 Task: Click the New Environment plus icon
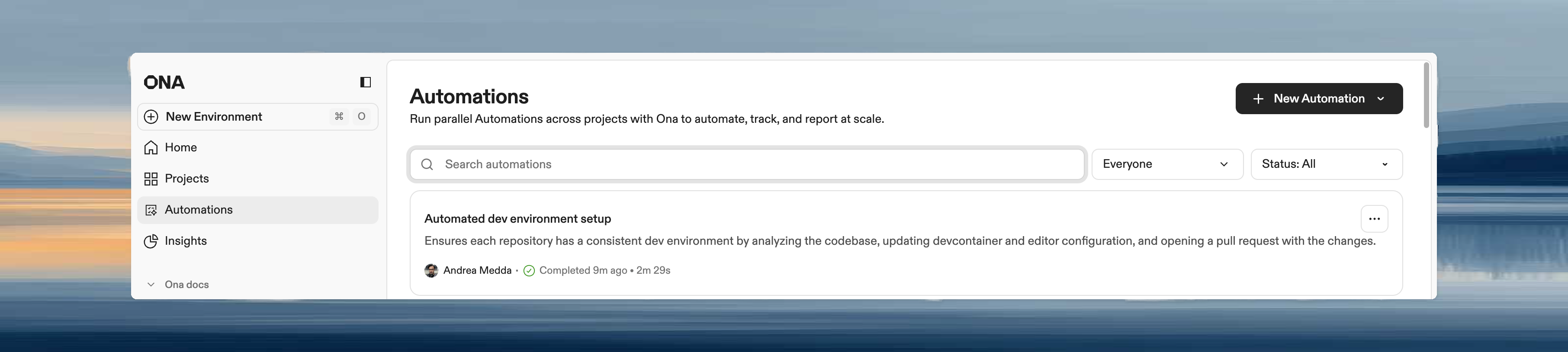click(x=150, y=116)
